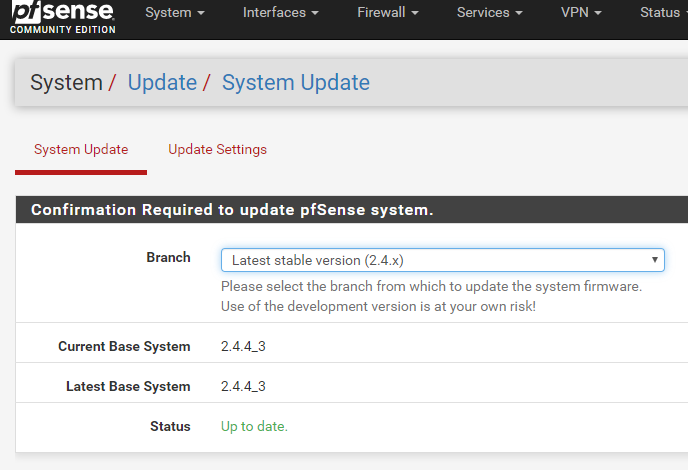Click the development version risk warning text
The width and height of the screenshot is (688, 470).
point(378,306)
